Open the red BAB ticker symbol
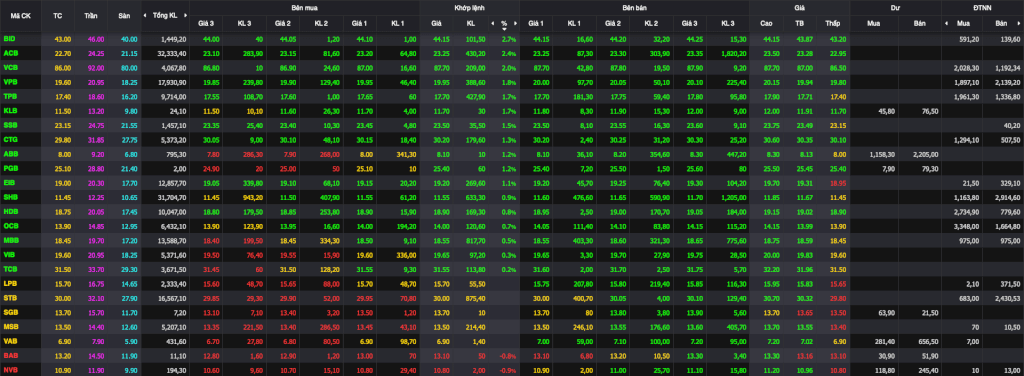Image resolution: width=1024 pixels, height=376 pixels. tap(10, 356)
